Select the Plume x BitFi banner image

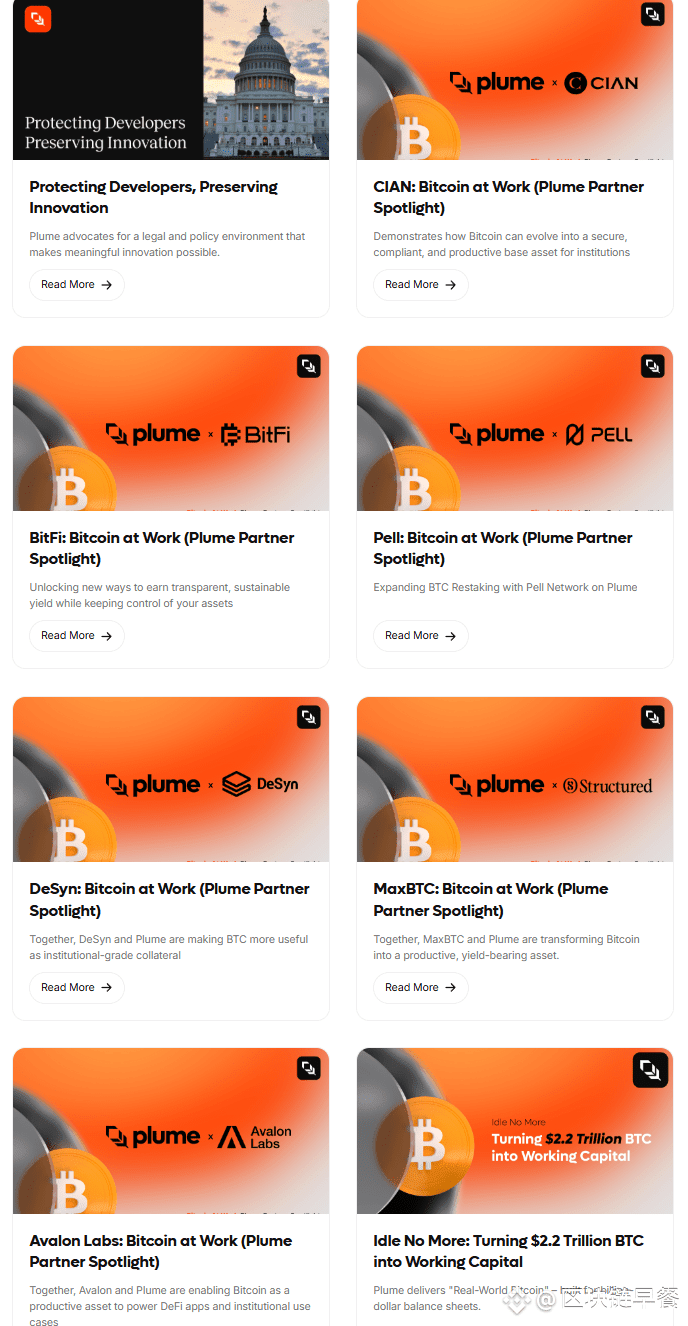(x=171, y=429)
